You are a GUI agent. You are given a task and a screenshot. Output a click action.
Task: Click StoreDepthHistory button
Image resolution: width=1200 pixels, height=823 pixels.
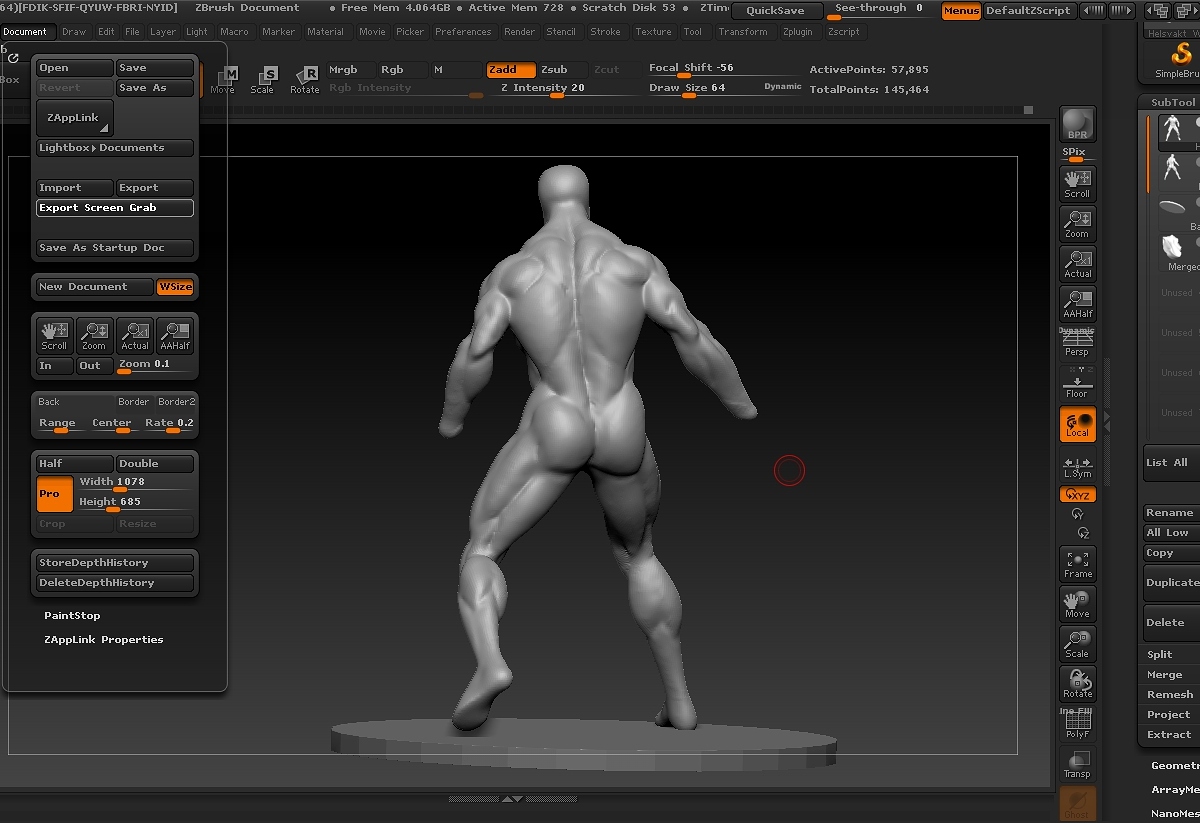[115, 563]
